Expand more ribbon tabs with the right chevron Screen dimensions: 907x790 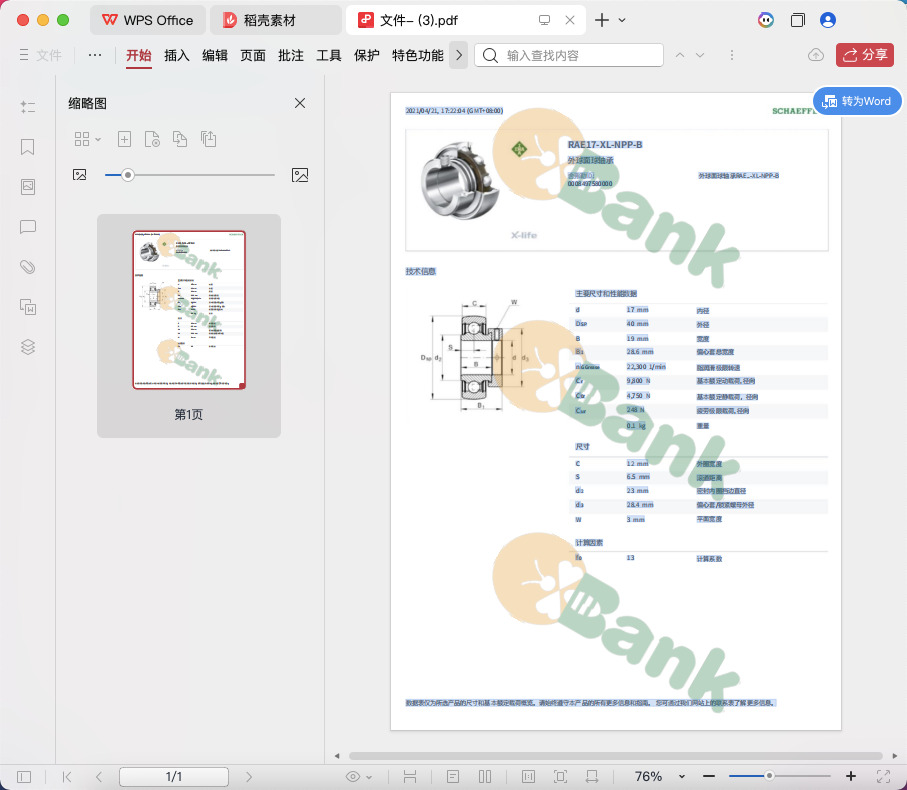(x=459, y=56)
